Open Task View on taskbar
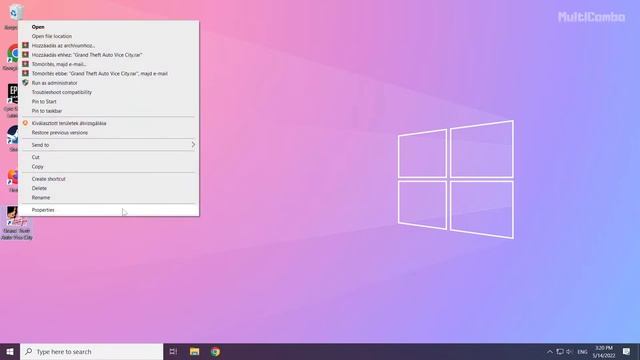 173,351
